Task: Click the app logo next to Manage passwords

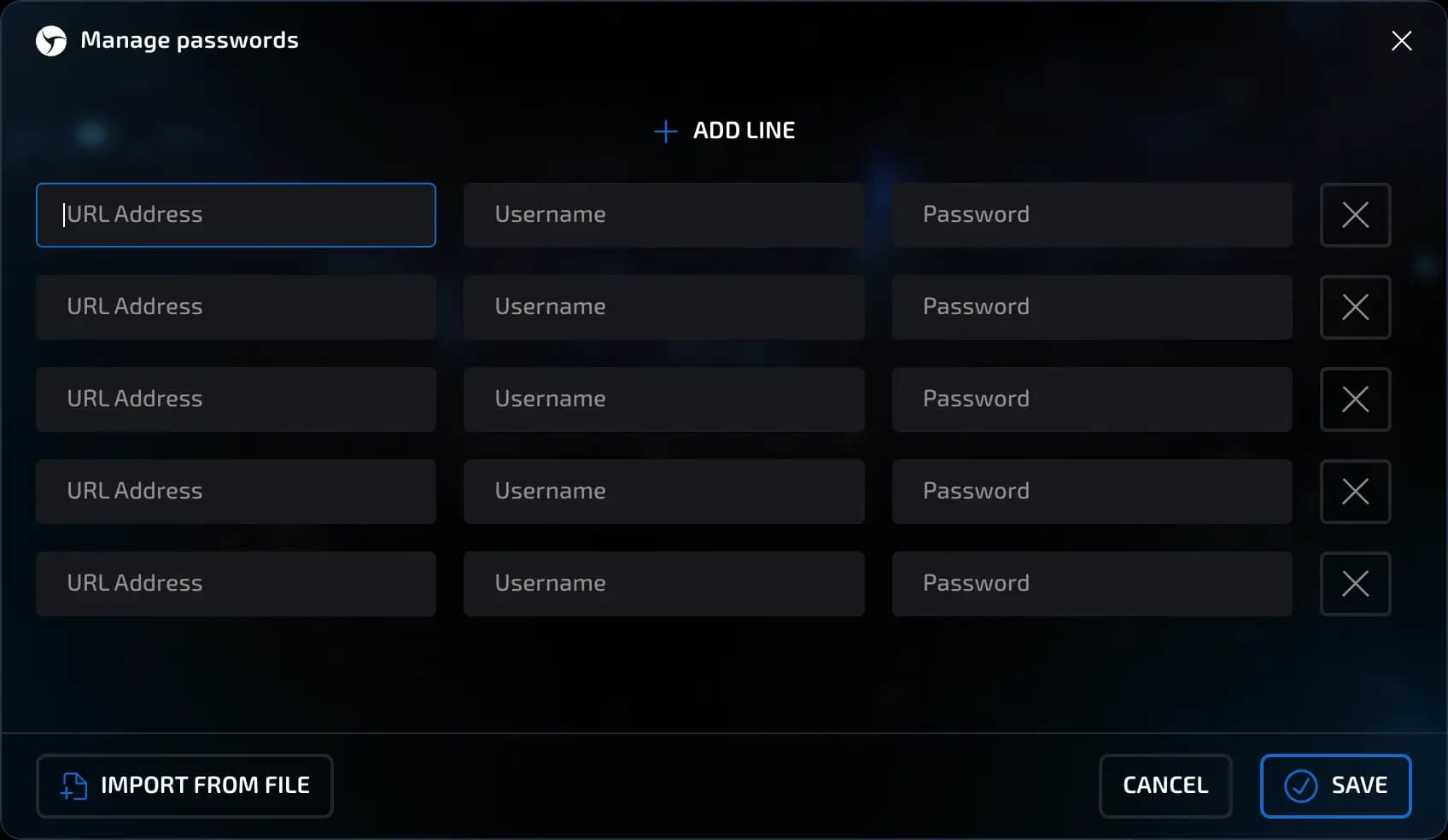Action: 50,40
